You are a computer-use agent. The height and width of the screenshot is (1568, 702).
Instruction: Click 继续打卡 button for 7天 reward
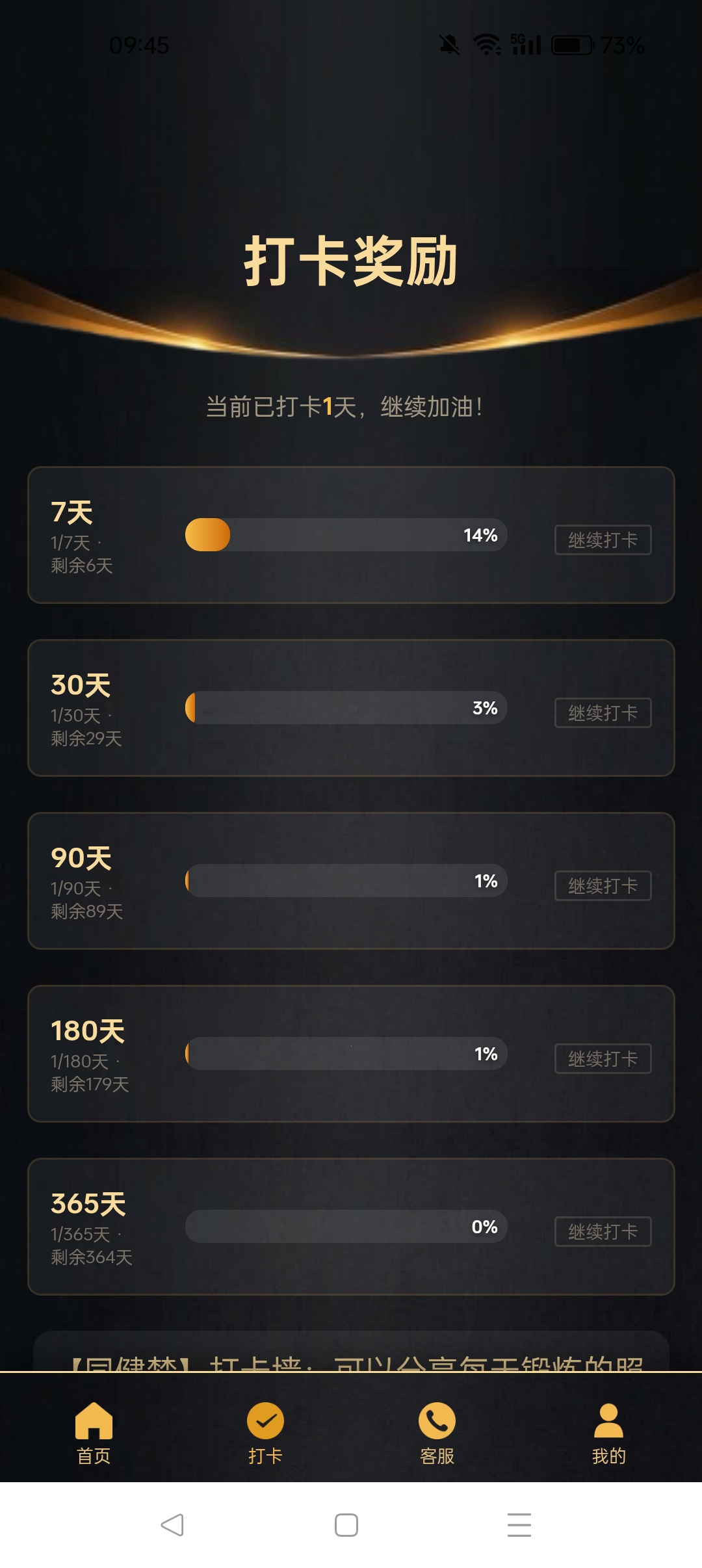[x=603, y=540]
